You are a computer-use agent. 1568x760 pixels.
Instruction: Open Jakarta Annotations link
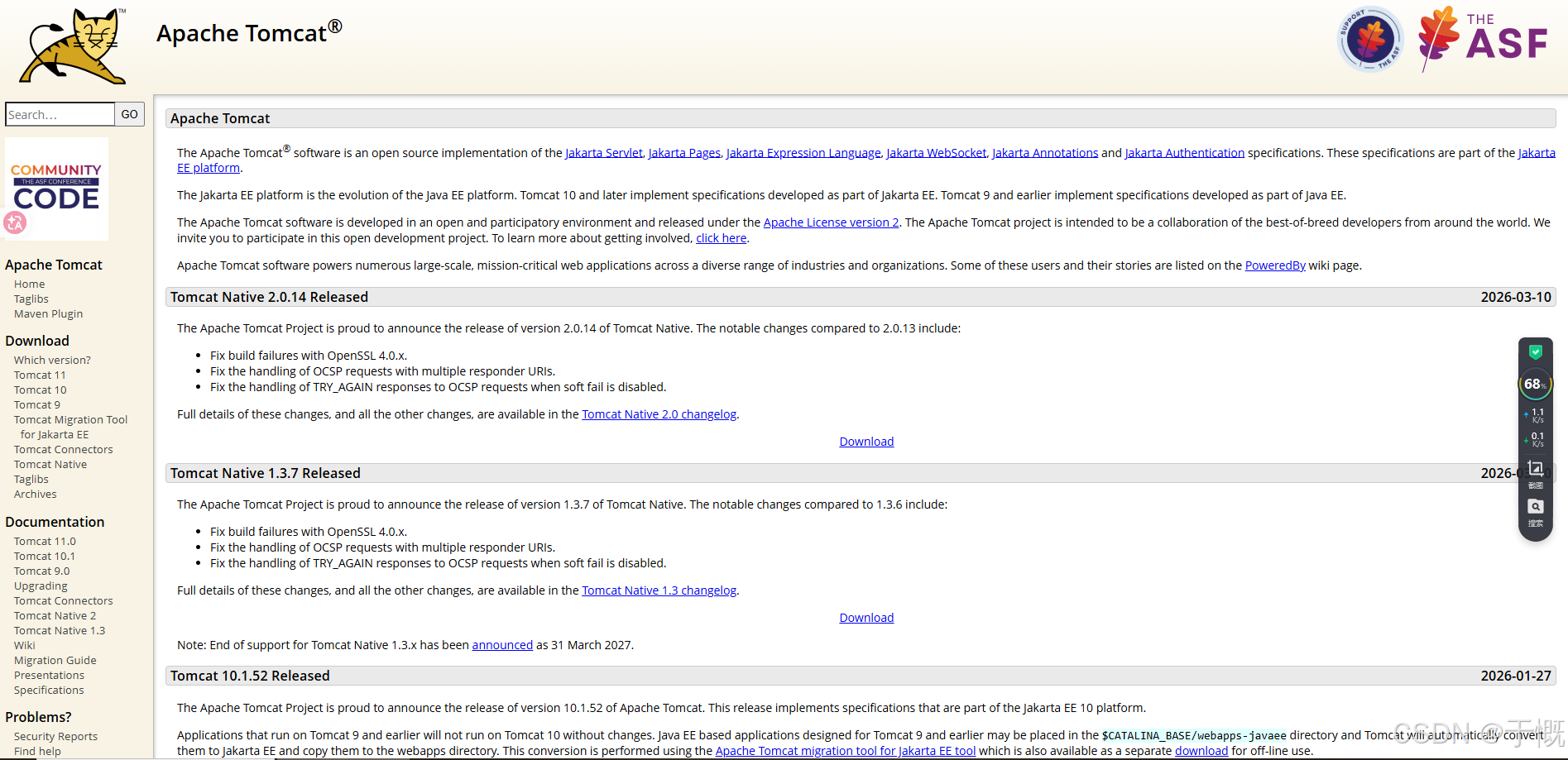click(1045, 153)
